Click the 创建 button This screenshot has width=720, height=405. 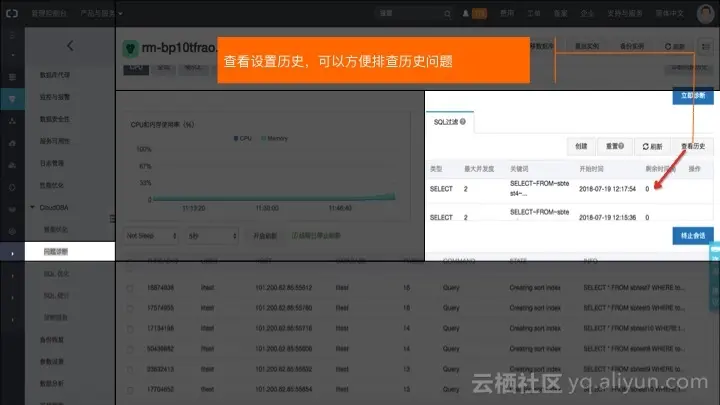point(581,146)
